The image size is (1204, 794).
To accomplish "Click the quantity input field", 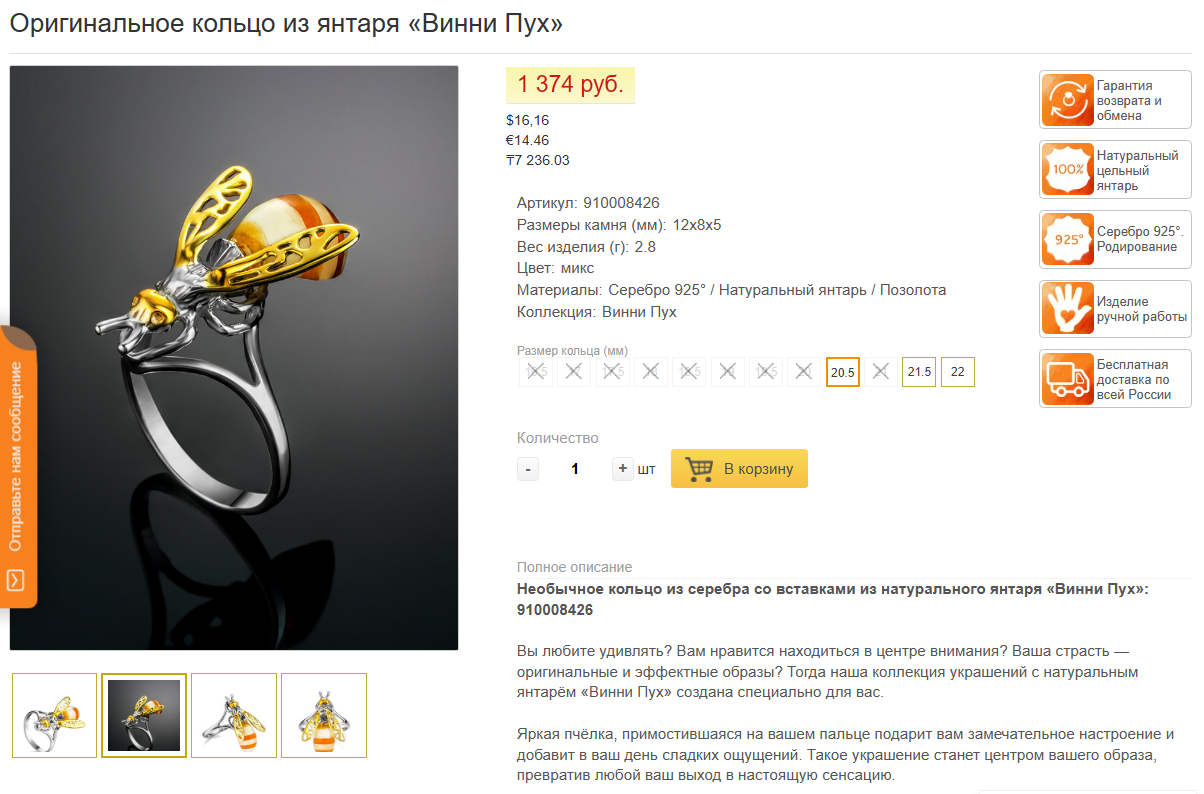I will point(575,469).
